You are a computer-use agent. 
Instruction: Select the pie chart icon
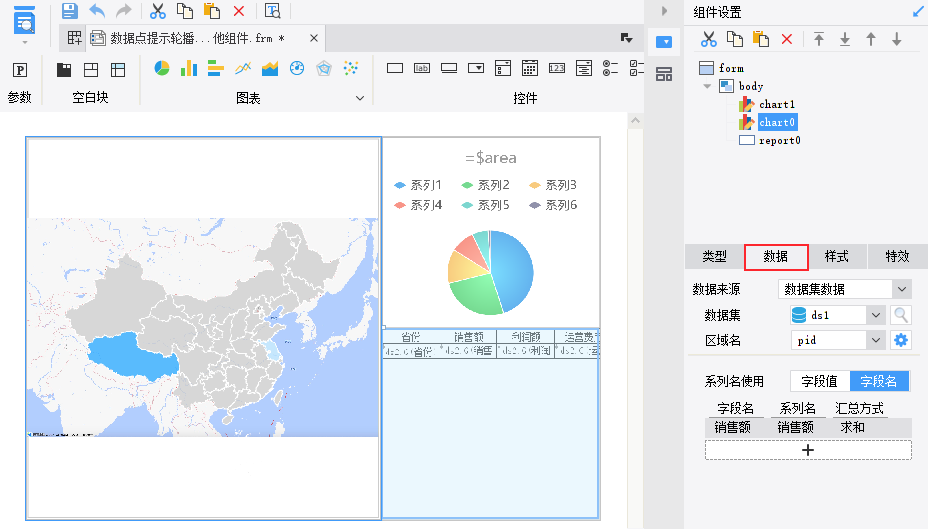pyautogui.click(x=162, y=69)
